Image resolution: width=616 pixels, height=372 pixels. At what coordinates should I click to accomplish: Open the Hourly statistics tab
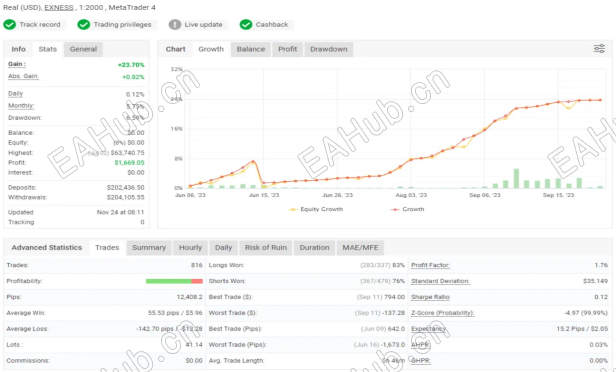(x=191, y=248)
